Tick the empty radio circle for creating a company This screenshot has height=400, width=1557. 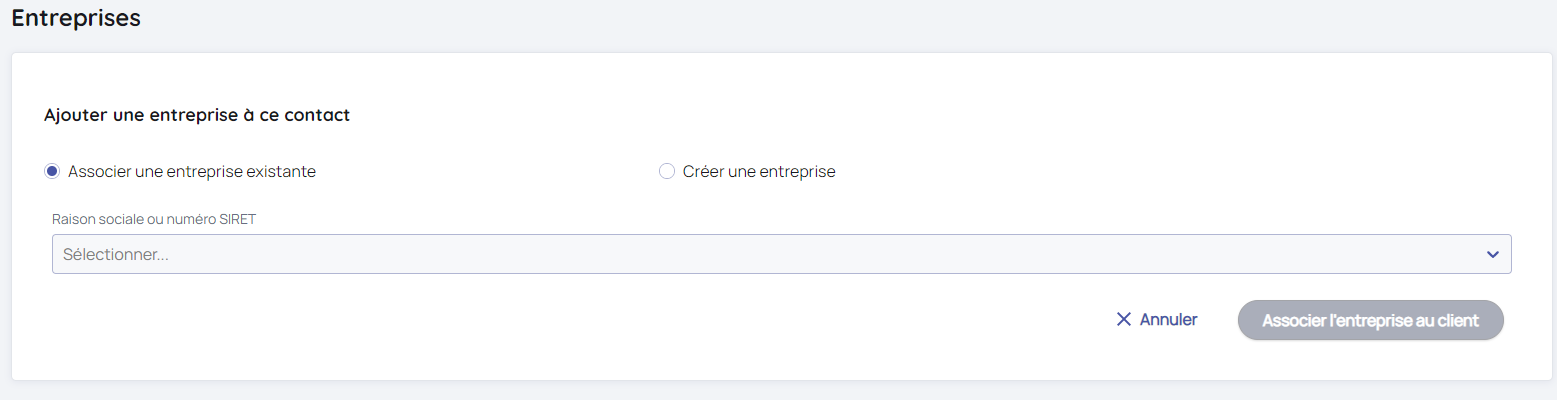click(x=667, y=171)
